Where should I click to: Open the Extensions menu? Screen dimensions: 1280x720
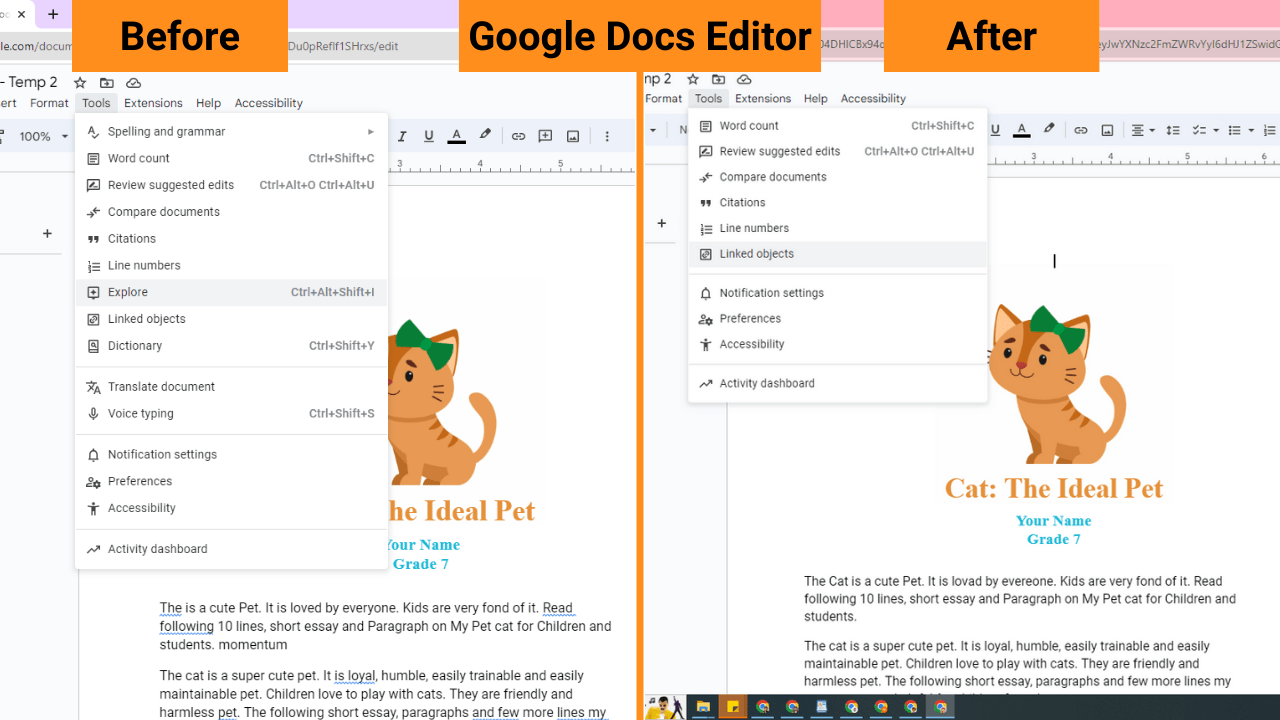click(x=153, y=103)
